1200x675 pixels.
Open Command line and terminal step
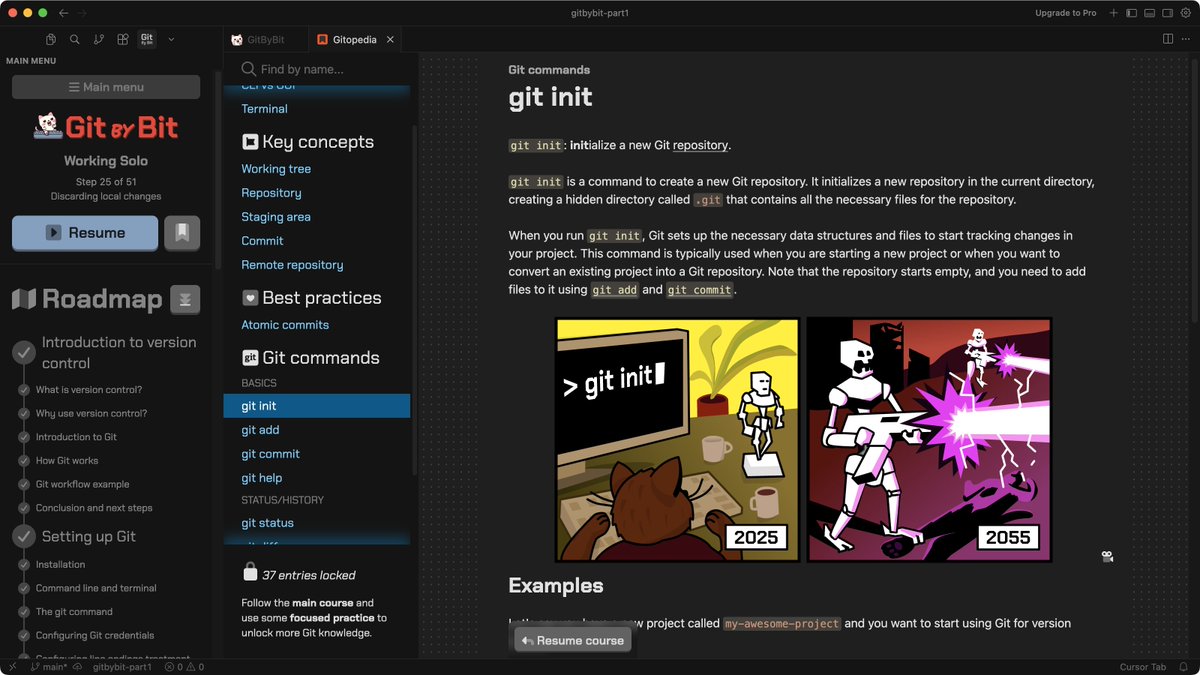pyautogui.click(x=96, y=588)
